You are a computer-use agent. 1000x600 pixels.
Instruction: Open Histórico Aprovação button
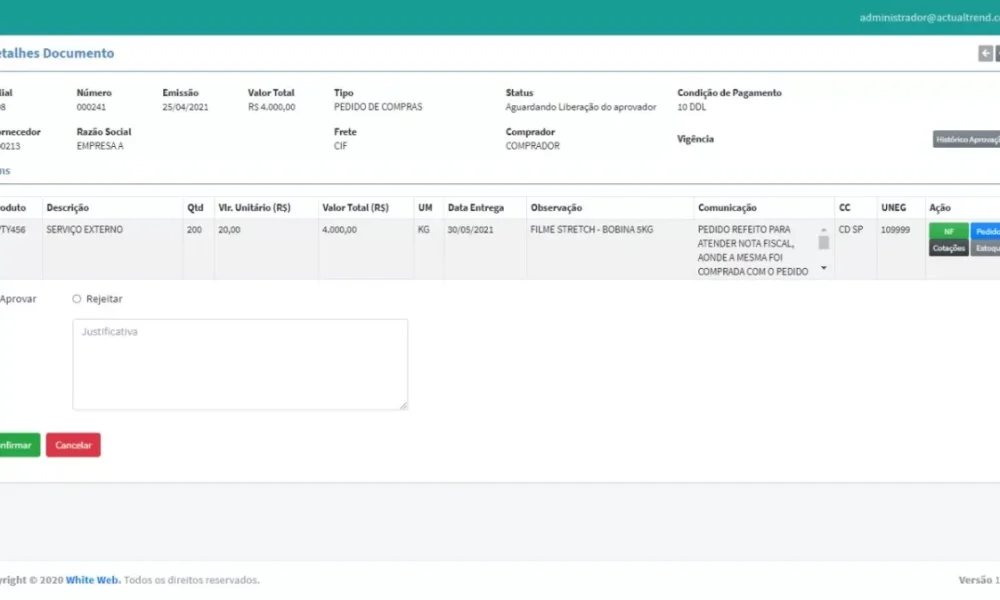coord(966,140)
